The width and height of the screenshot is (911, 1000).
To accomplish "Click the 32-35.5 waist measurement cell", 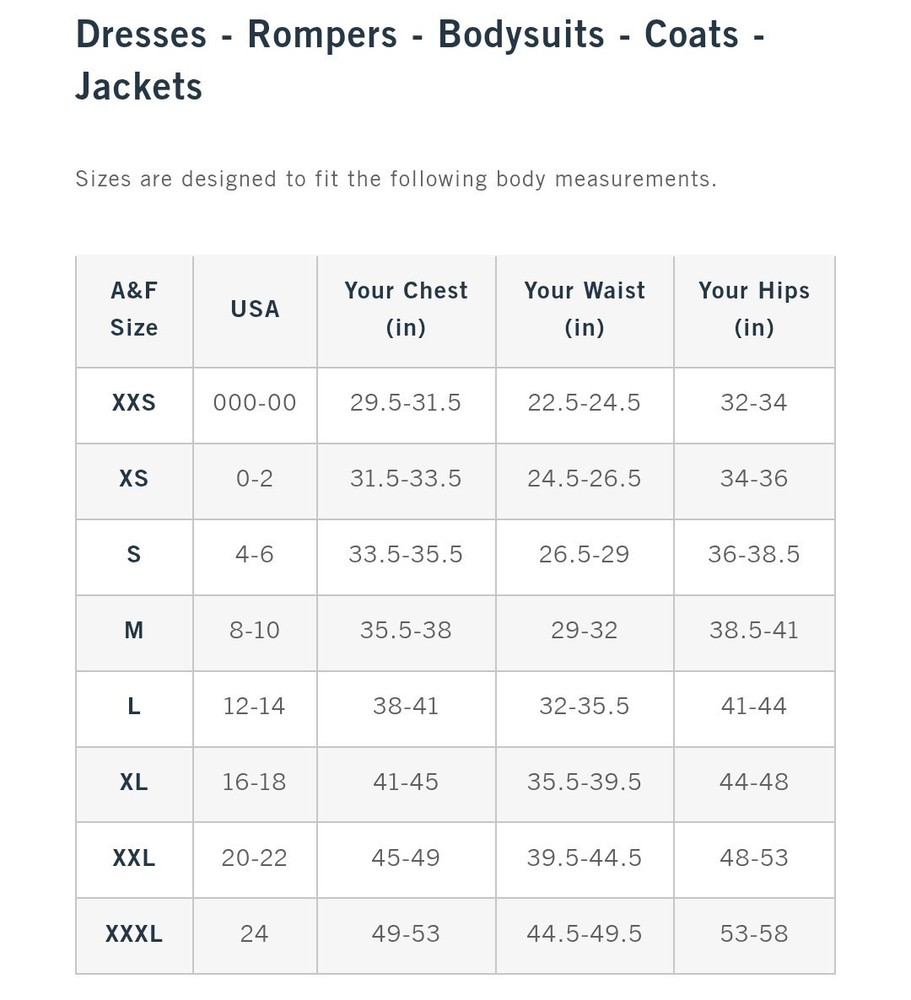I will point(584,707).
